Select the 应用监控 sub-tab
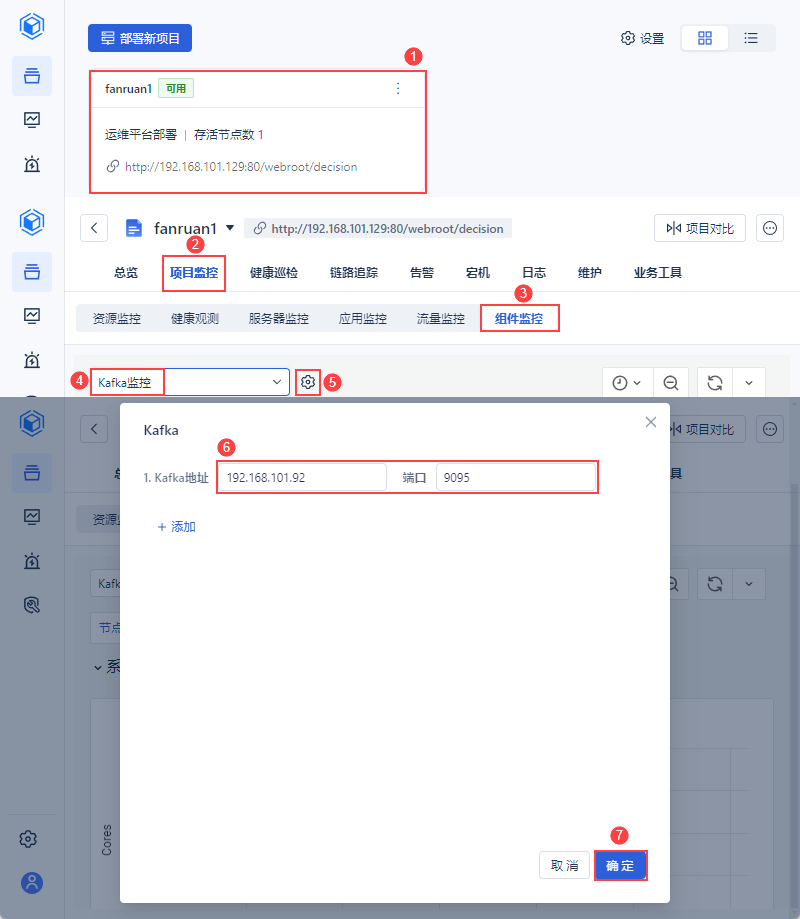 click(363, 318)
